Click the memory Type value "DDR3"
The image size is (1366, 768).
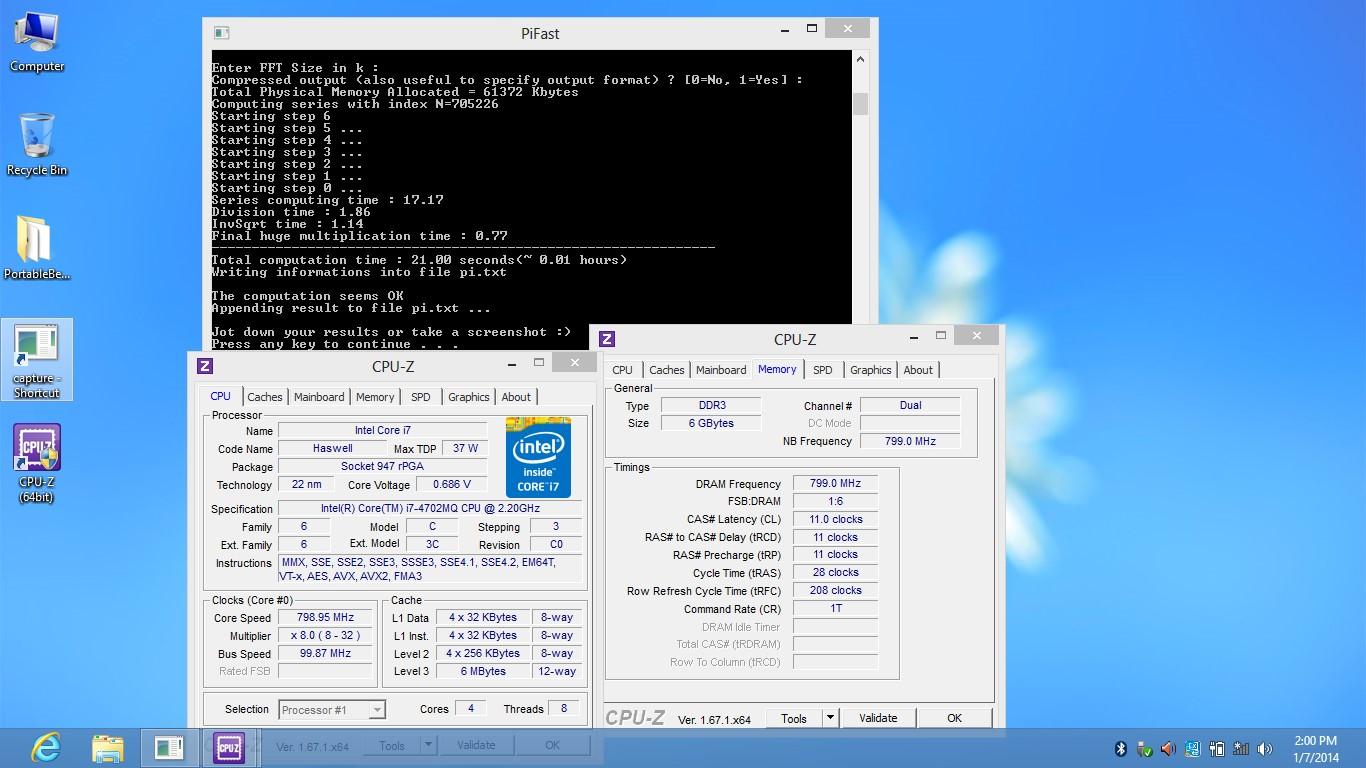click(x=709, y=406)
